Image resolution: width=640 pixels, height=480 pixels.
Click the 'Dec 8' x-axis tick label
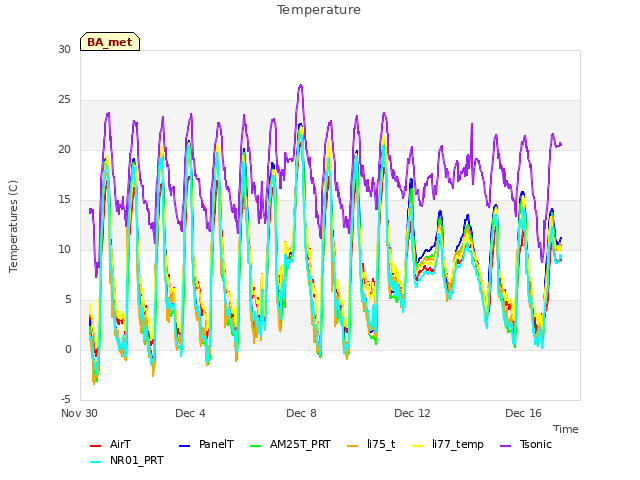click(x=301, y=413)
